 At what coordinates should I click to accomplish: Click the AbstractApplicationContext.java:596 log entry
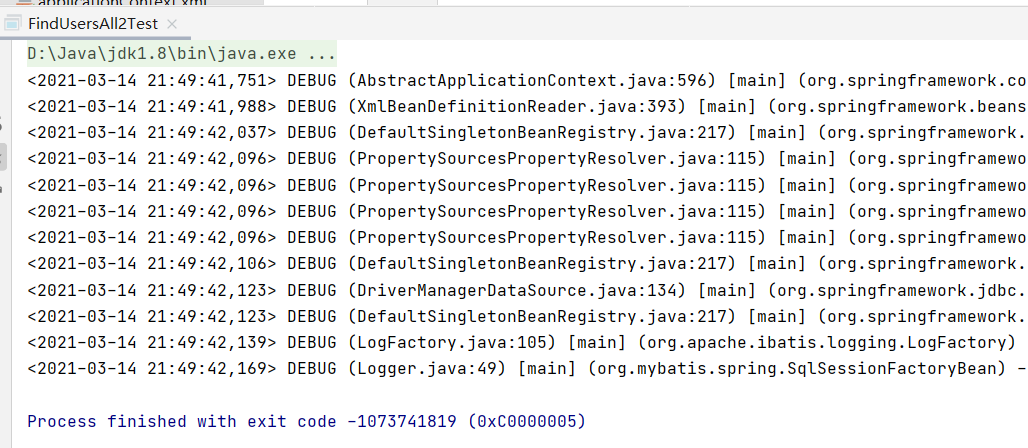coord(526,81)
